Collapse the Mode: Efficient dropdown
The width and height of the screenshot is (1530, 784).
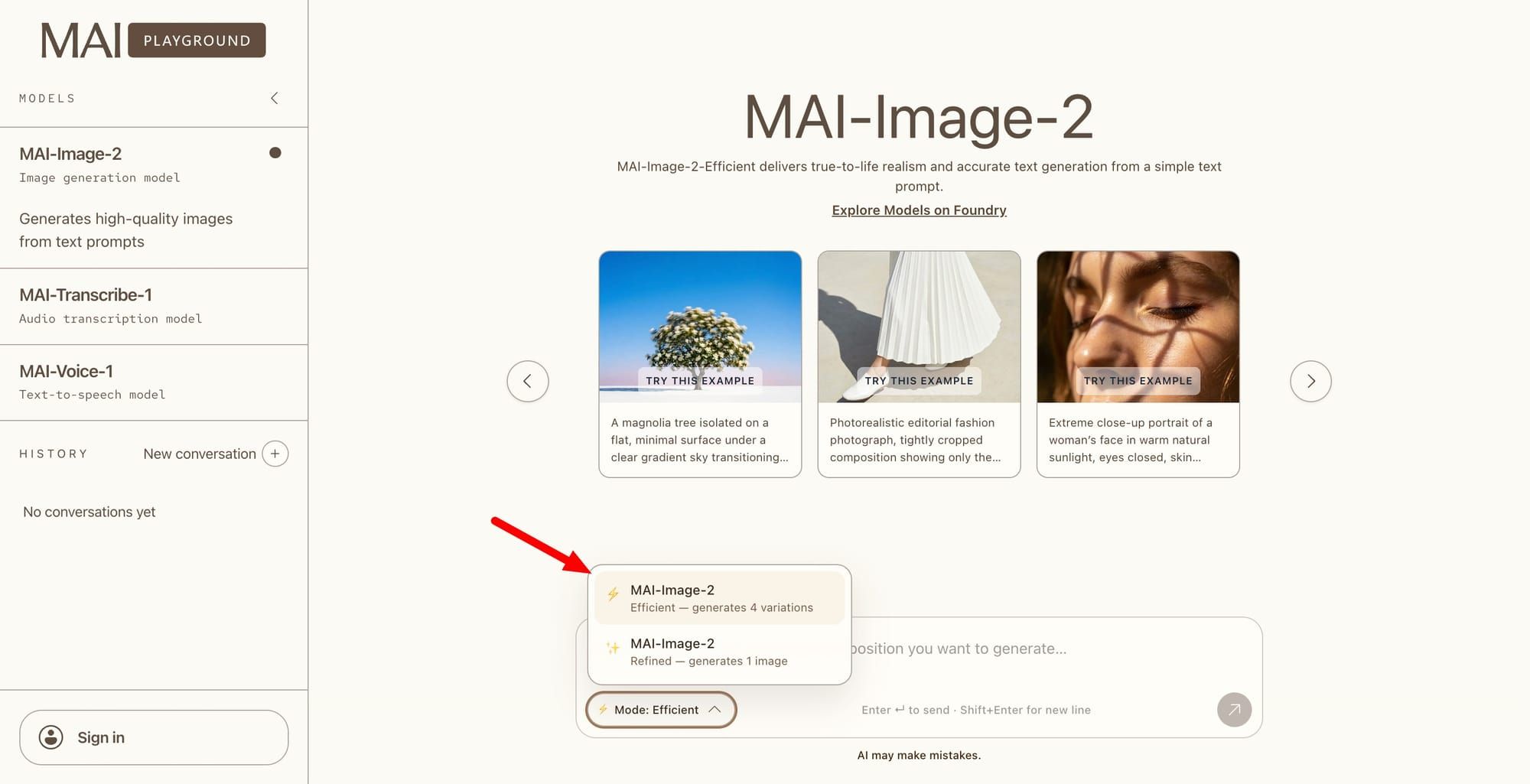661,710
